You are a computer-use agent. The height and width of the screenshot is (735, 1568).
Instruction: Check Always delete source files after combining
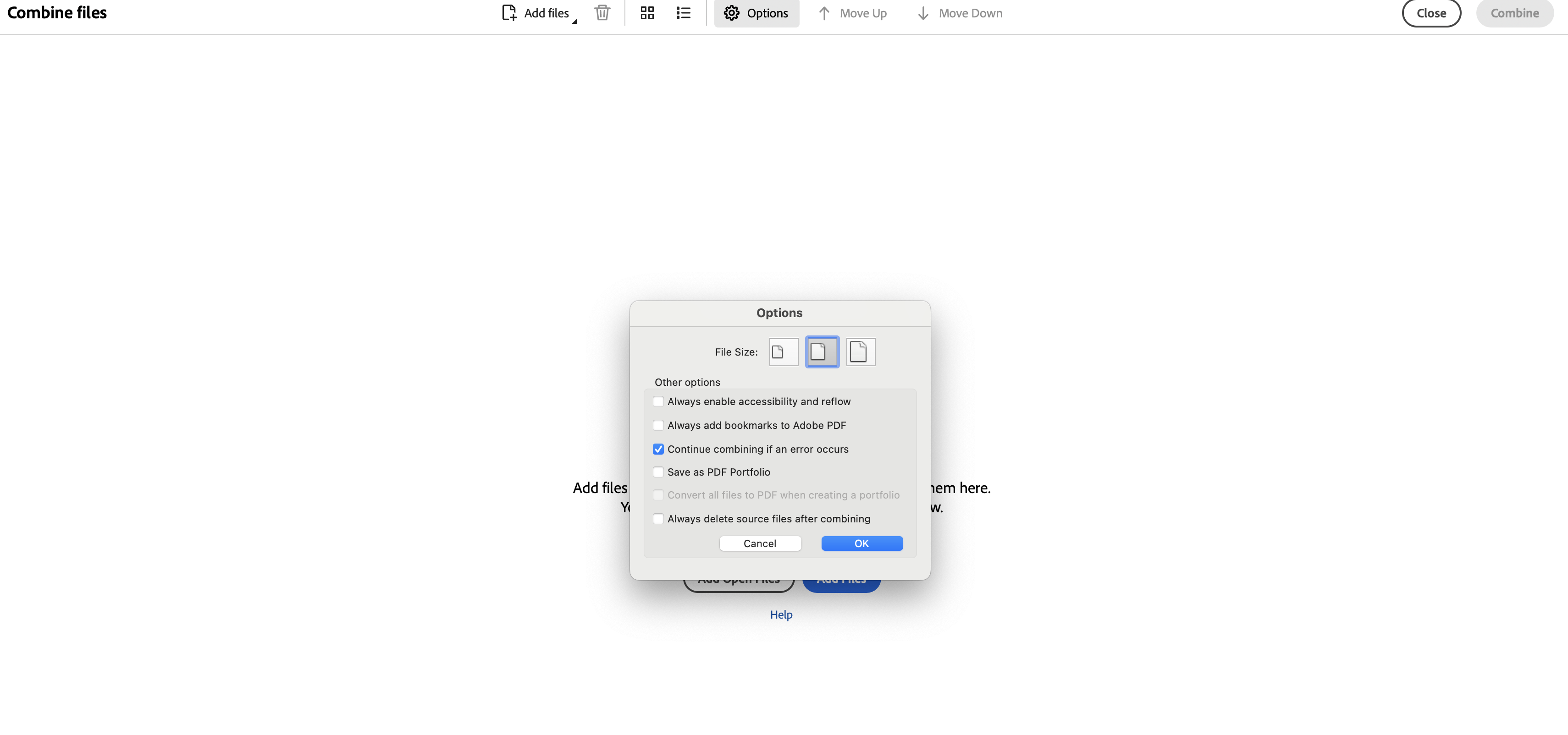659,518
